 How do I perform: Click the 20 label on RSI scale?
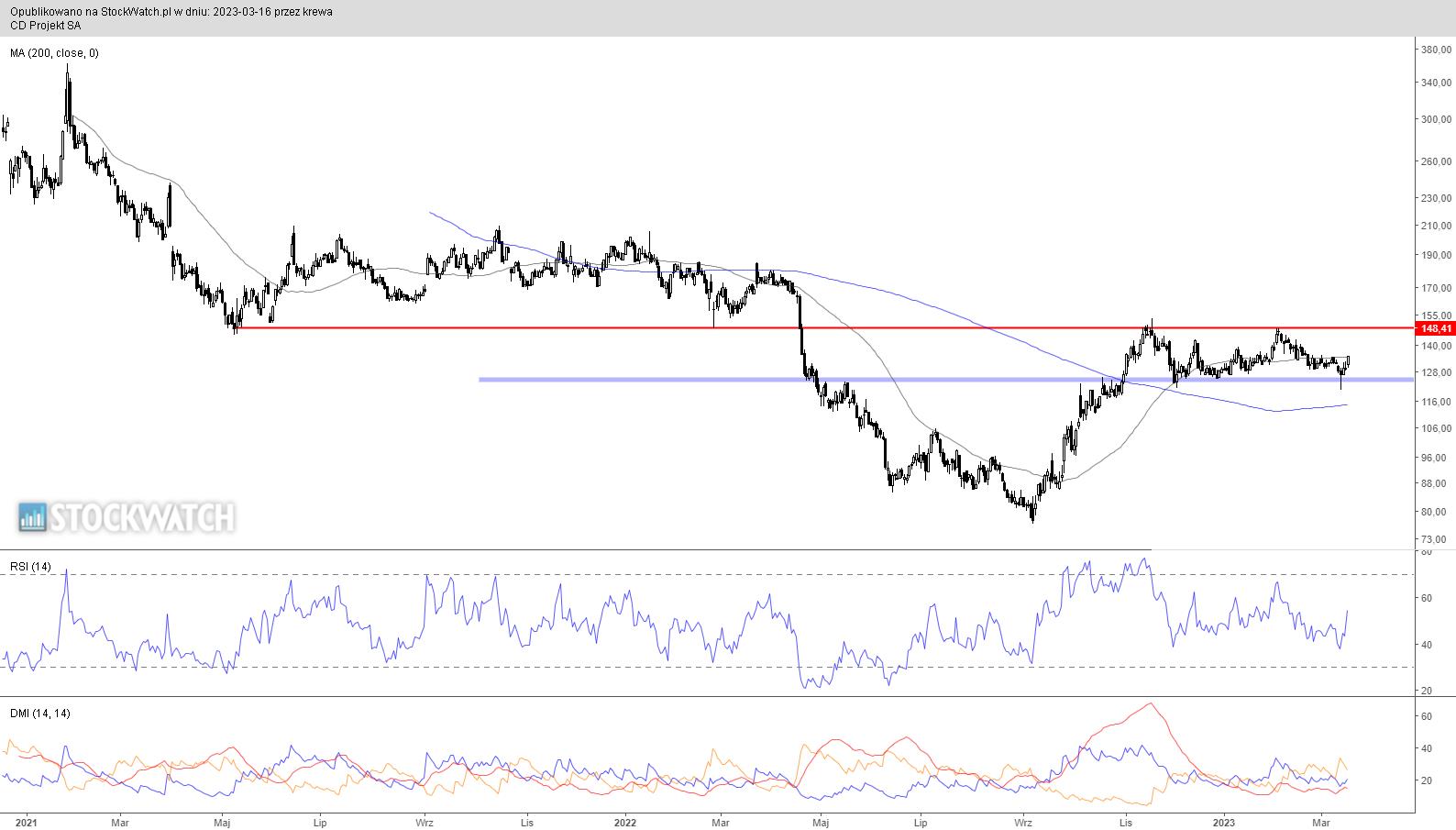(1427, 691)
